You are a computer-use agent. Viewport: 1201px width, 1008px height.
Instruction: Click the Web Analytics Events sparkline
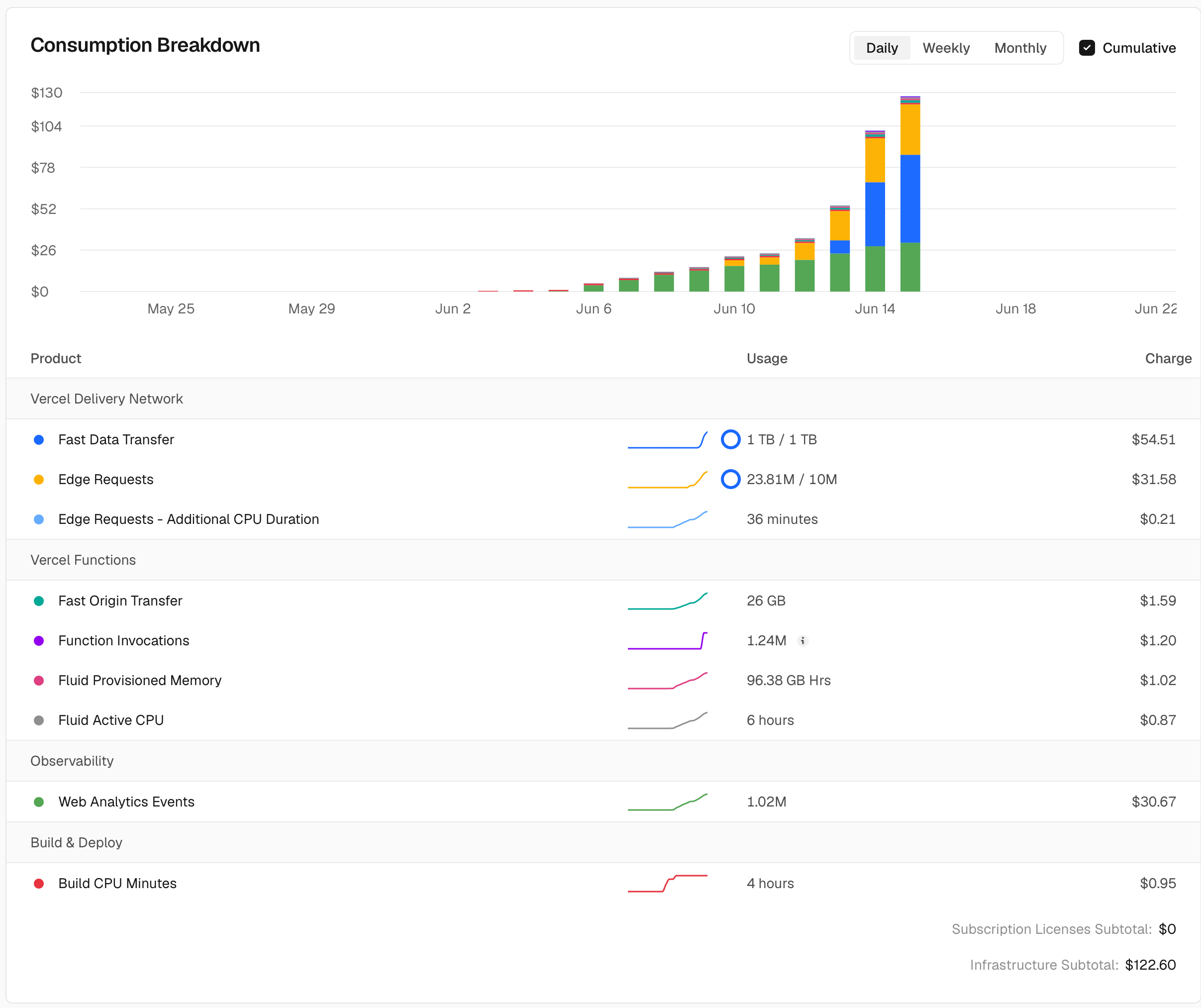[x=667, y=802]
